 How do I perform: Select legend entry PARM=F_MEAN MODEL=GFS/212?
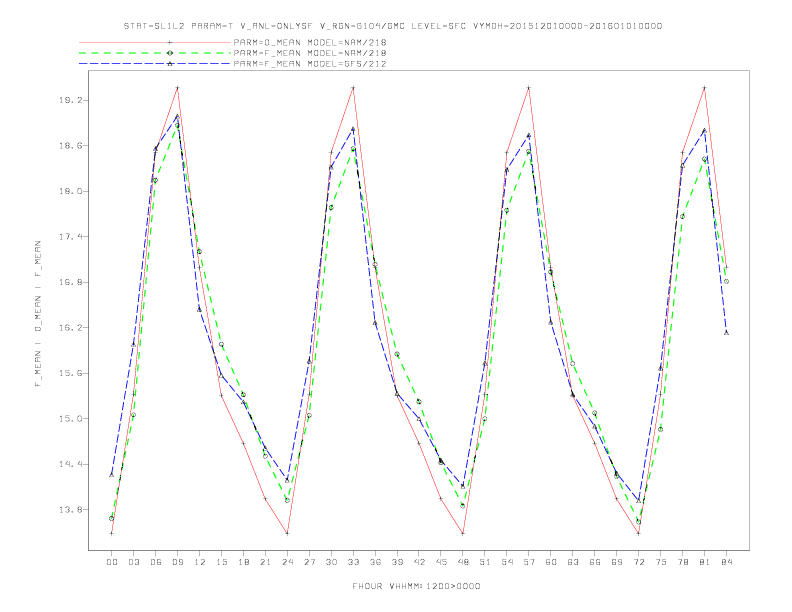tap(310, 64)
